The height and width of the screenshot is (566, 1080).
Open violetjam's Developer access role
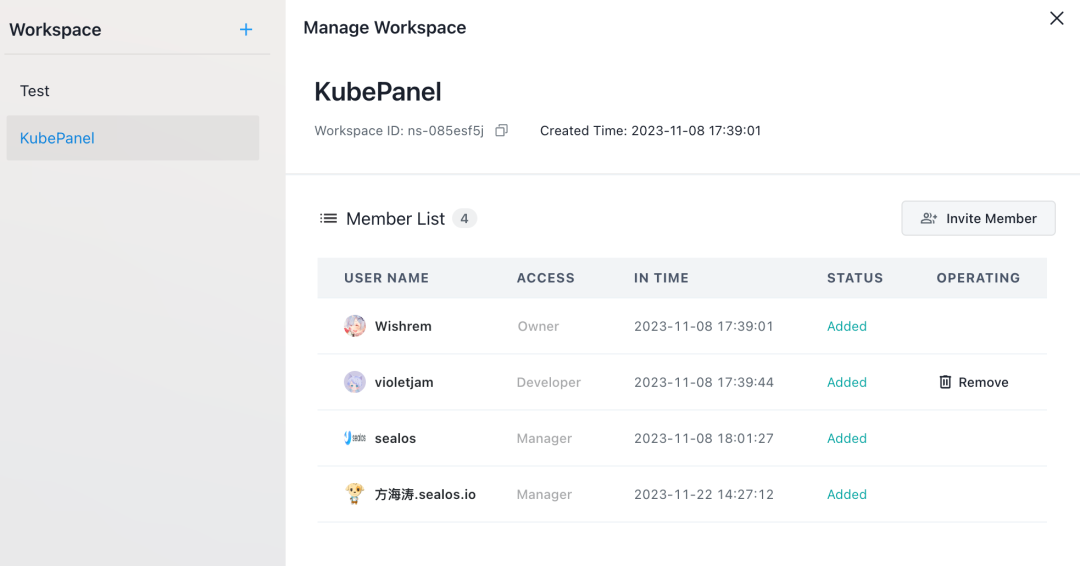(x=548, y=382)
